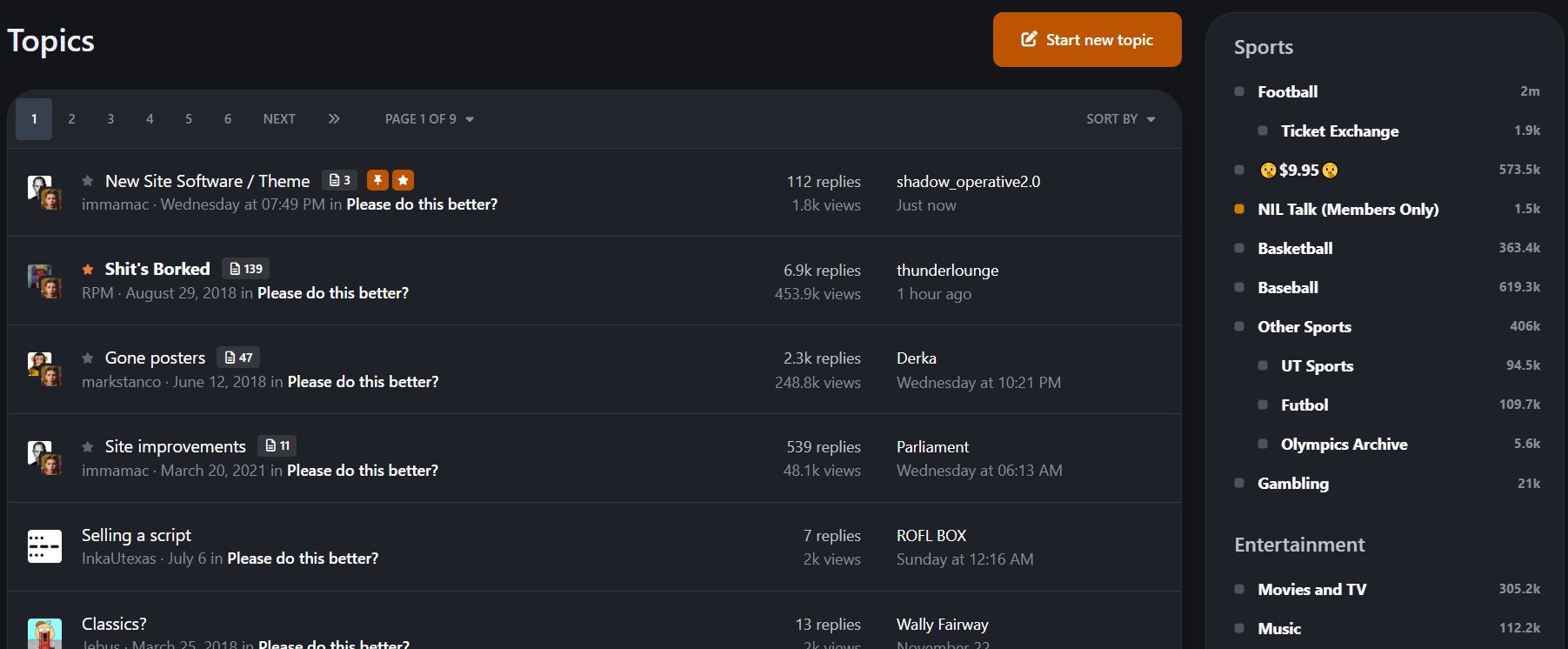Select the NEXT page link
Viewport: 1568px width, 649px height.
point(279,119)
